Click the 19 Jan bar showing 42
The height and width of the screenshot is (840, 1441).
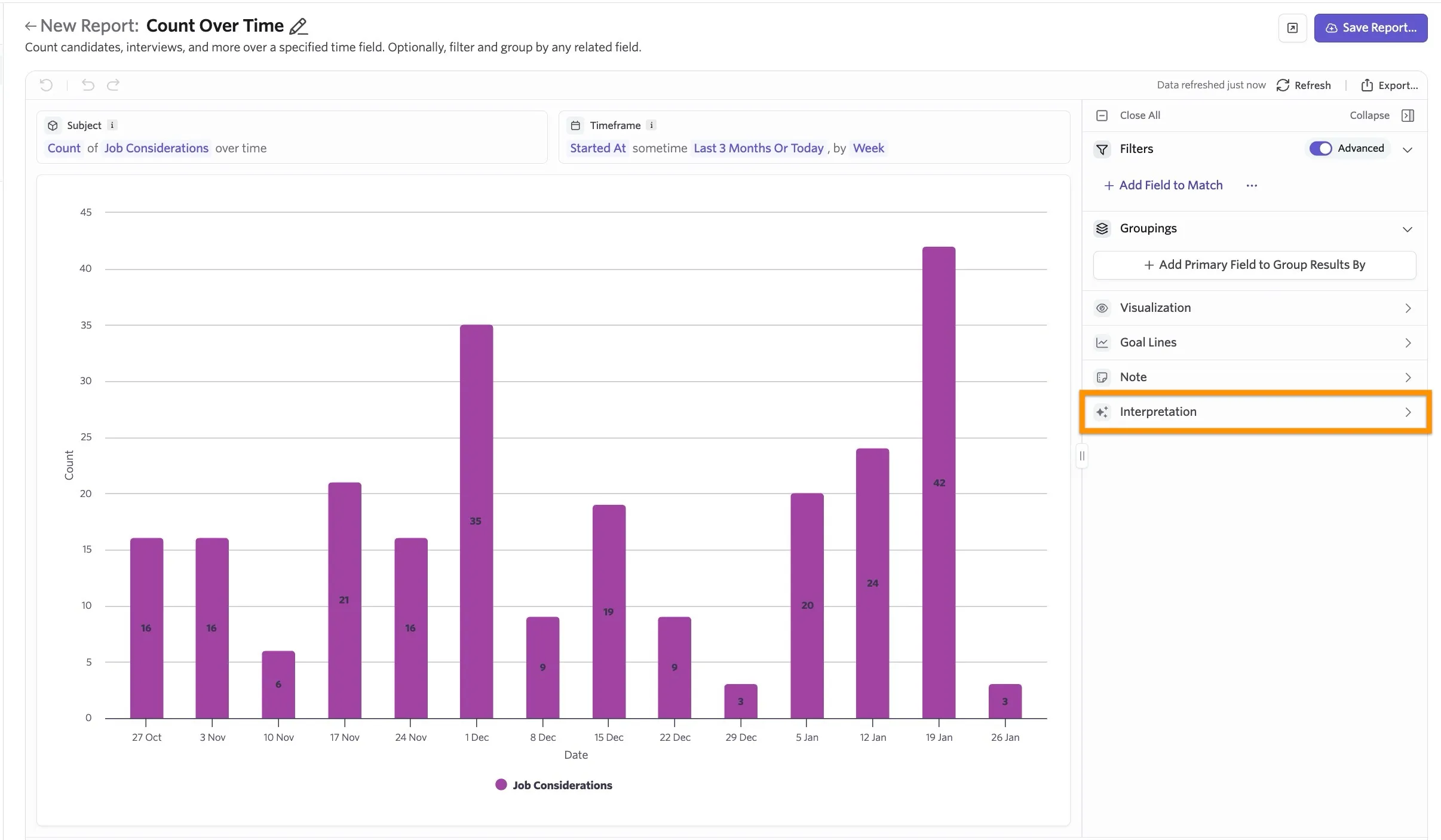(939, 482)
